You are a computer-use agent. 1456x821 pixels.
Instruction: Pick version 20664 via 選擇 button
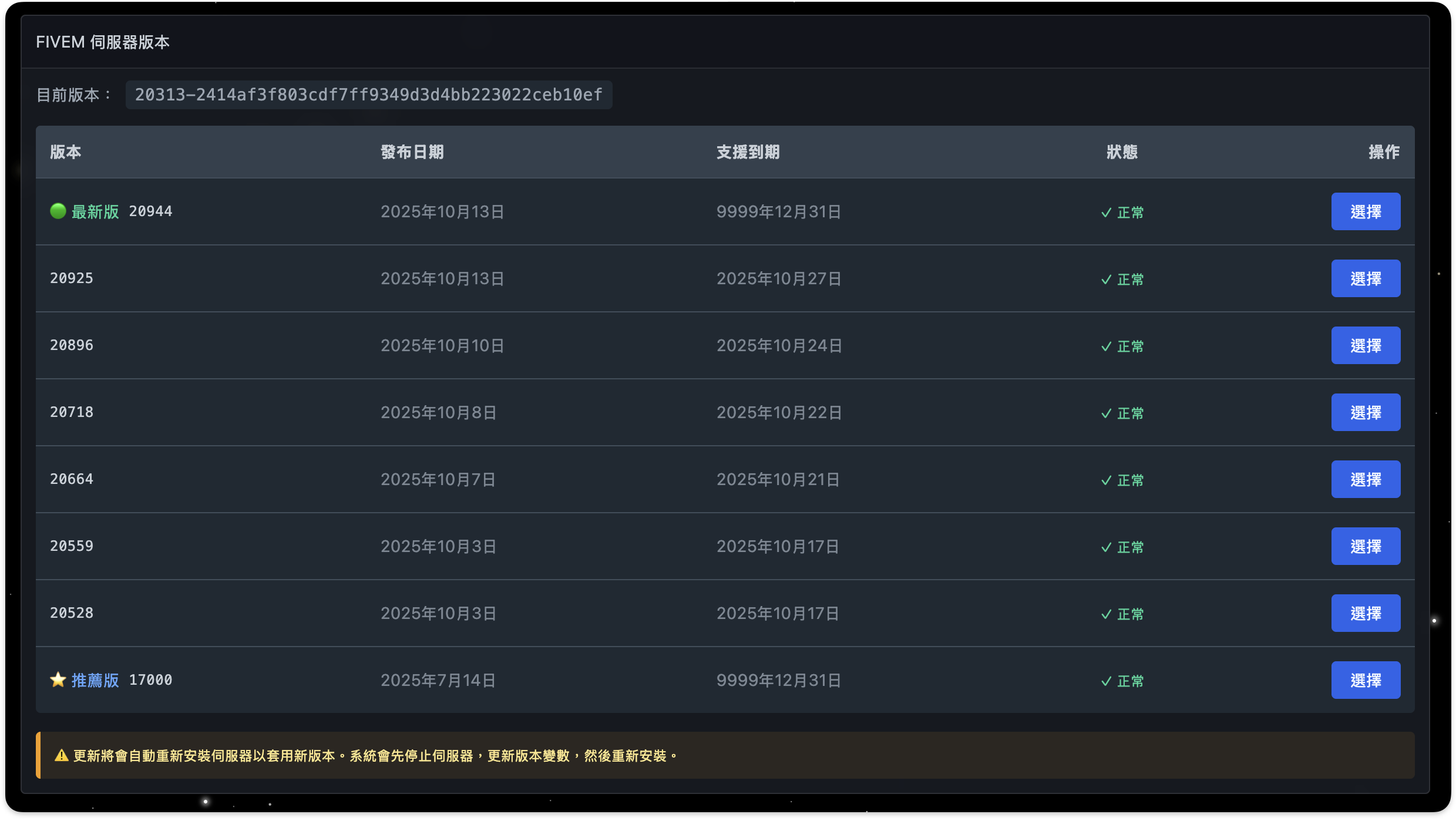[x=1365, y=479]
